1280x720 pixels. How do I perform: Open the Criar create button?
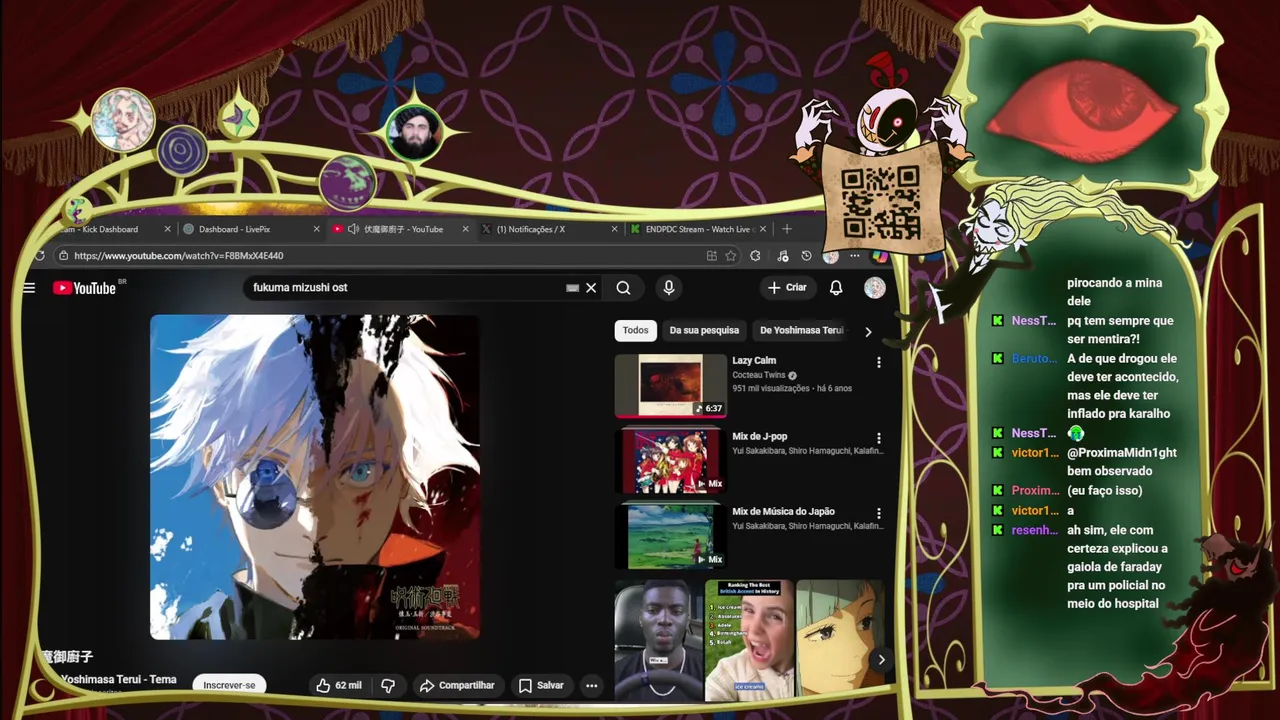click(787, 287)
